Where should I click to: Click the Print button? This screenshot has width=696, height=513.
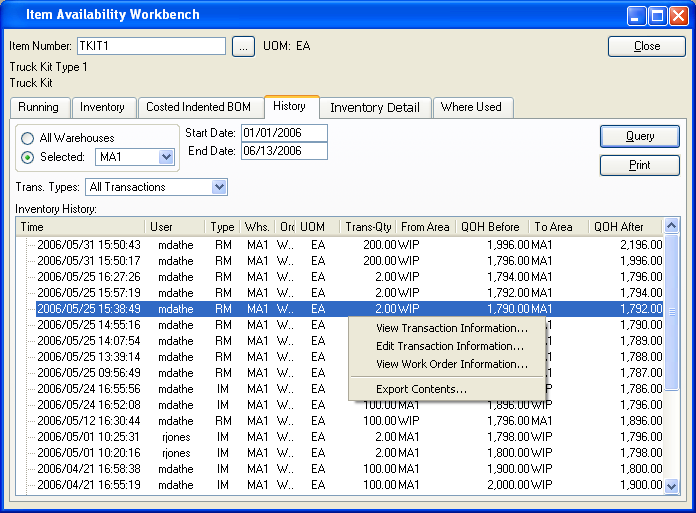point(640,165)
